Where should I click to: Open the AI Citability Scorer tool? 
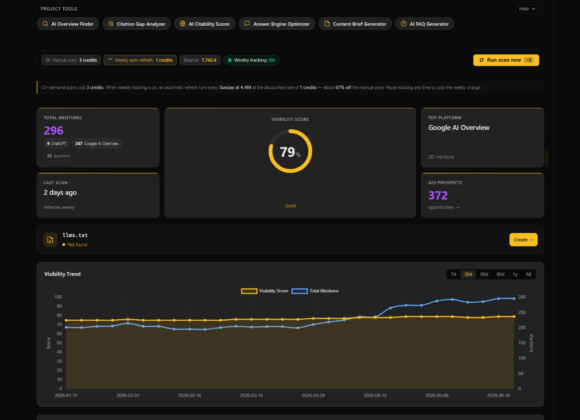[x=205, y=24]
